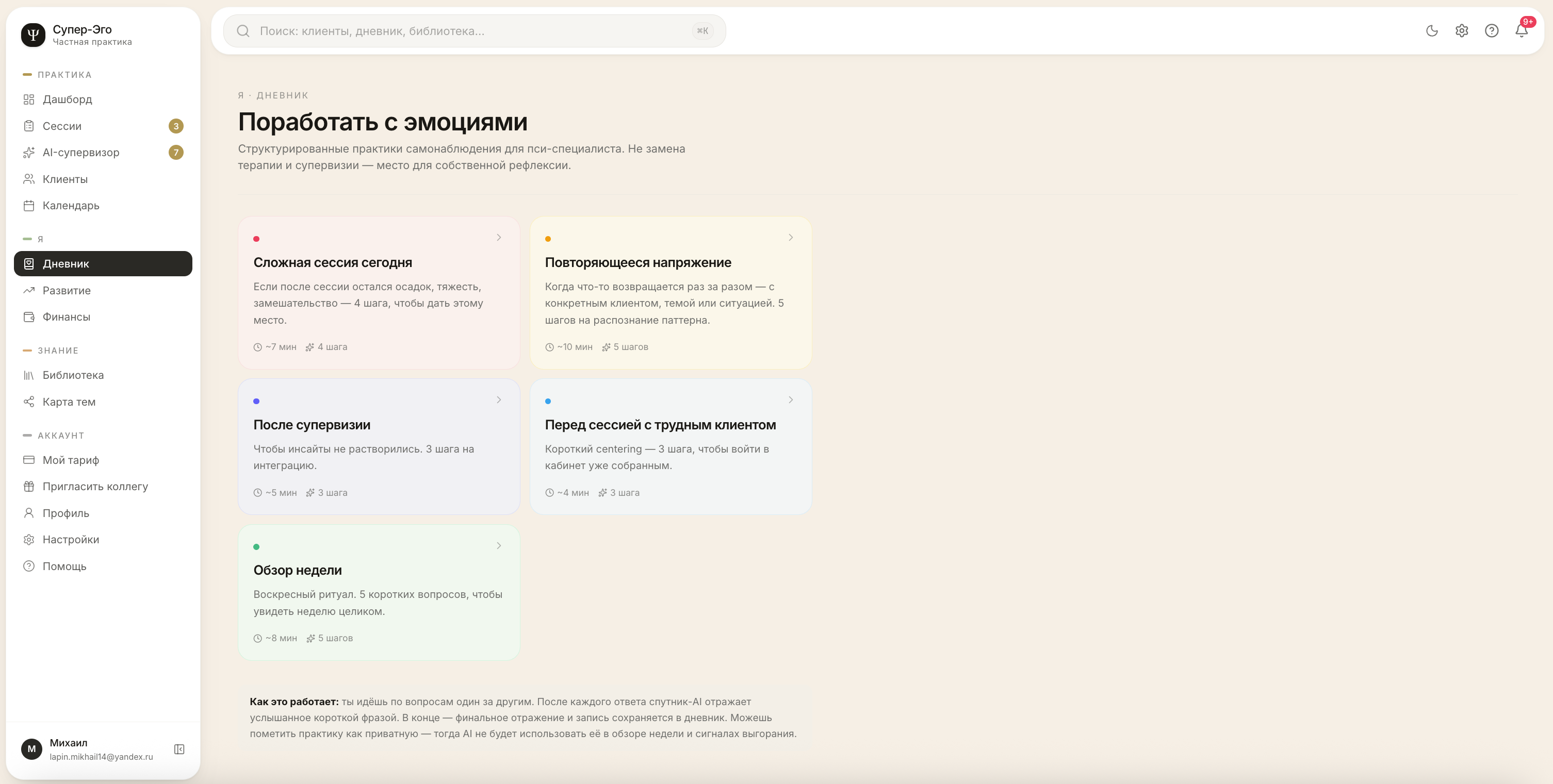
Task: Click green dot on Обзор недели card
Action: [256, 547]
